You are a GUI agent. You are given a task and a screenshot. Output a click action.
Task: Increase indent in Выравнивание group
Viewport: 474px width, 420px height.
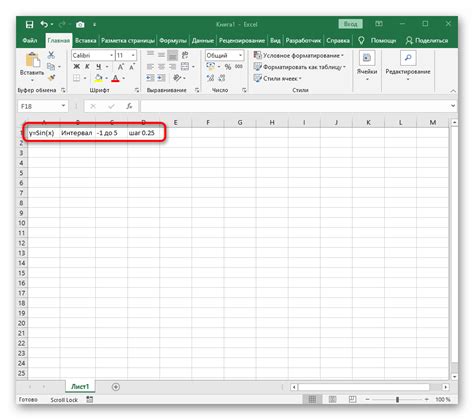point(162,78)
